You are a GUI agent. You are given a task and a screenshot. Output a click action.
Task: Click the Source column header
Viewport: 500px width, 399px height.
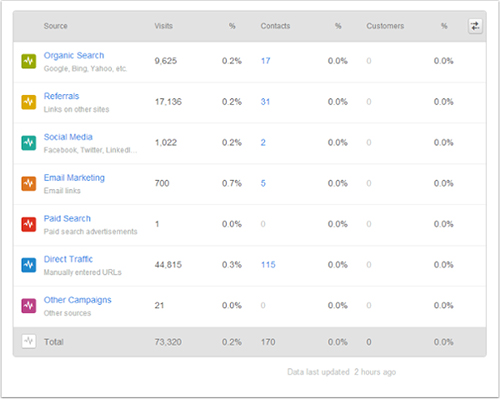tap(55, 26)
